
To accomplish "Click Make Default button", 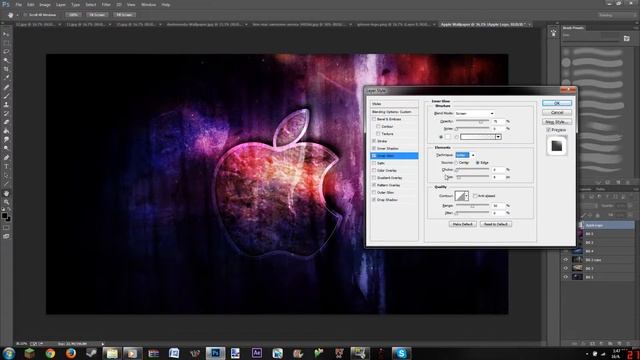I will [x=463, y=224].
